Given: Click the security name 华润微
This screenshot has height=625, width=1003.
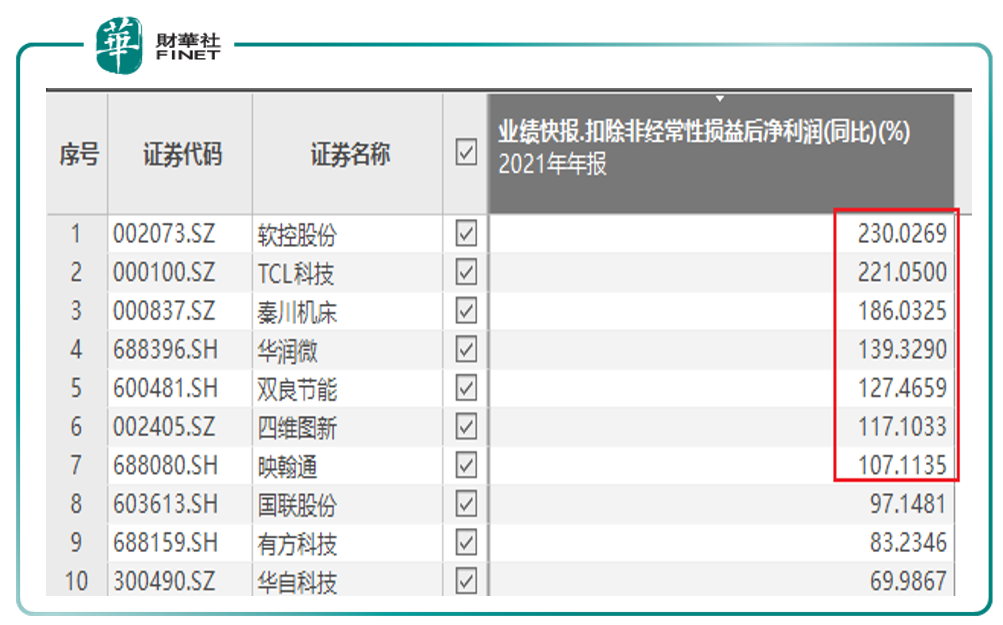Looking at the screenshot, I should click(287, 351).
